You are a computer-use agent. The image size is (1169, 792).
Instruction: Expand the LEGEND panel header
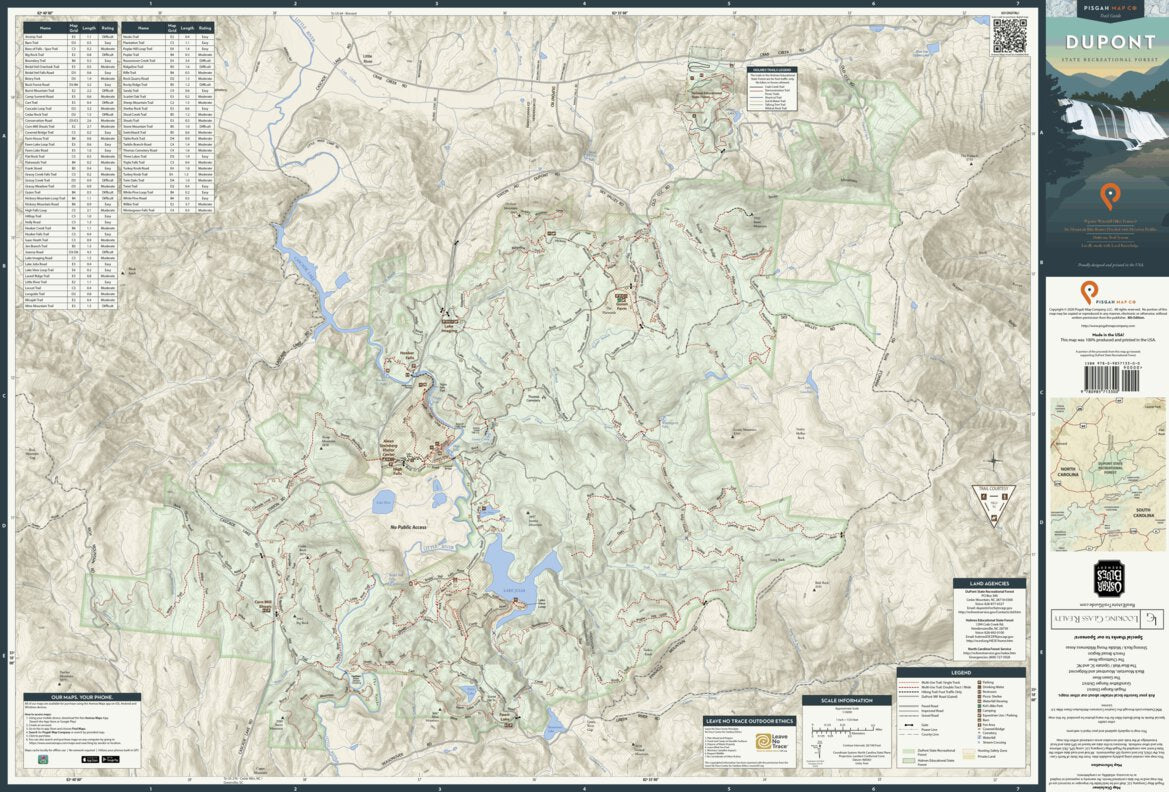(x=961, y=673)
